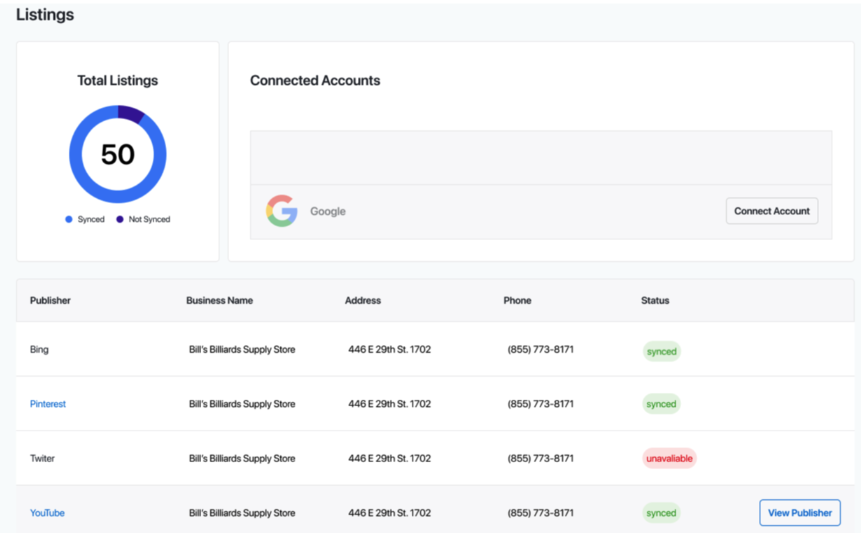Click the Connect Account button
The width and height of the screenshot is (861, 533).
tap(771, 211)
